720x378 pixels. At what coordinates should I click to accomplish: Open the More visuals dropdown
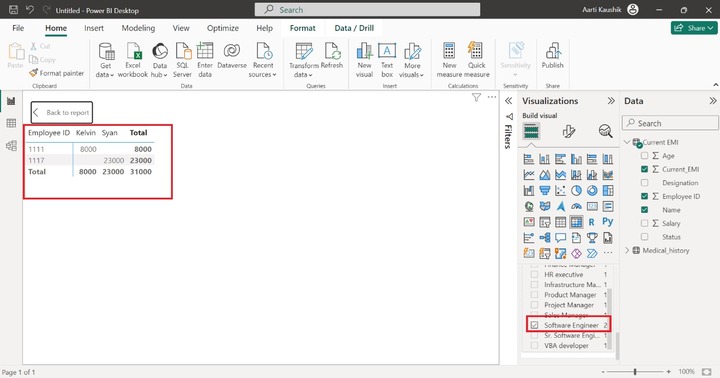[x=412, y=60]
